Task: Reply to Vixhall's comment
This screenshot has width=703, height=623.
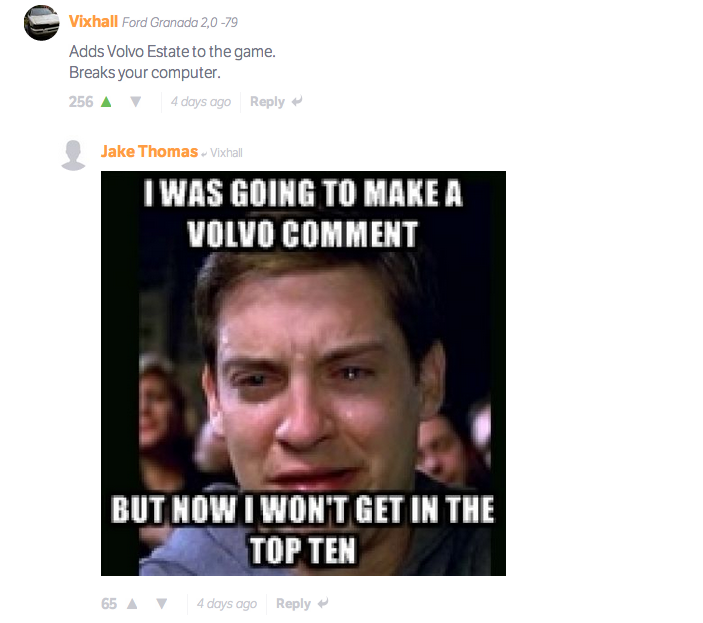Action: 267,102
